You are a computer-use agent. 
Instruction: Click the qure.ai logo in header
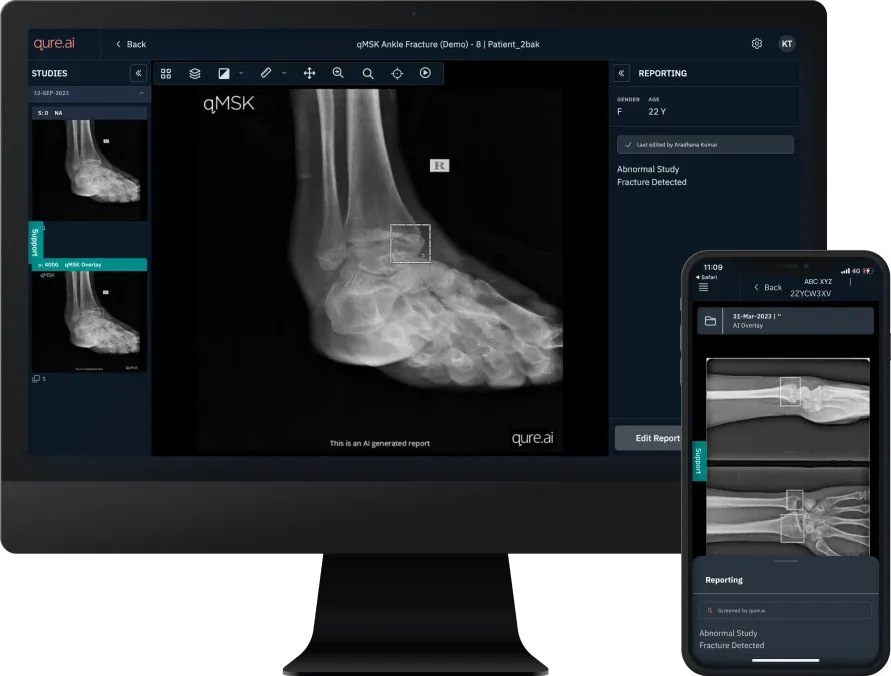click(54, 43)
